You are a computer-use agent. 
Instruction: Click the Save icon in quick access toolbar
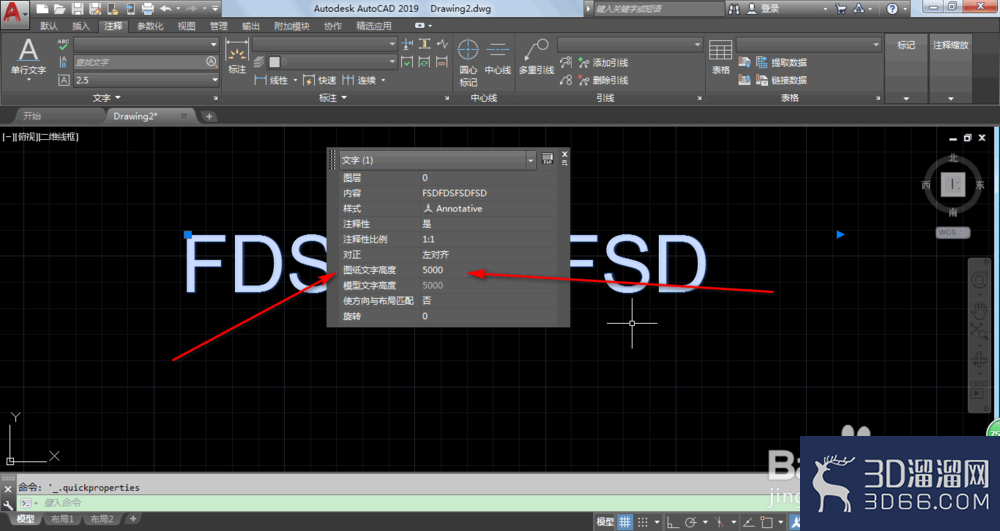(77, 9)
